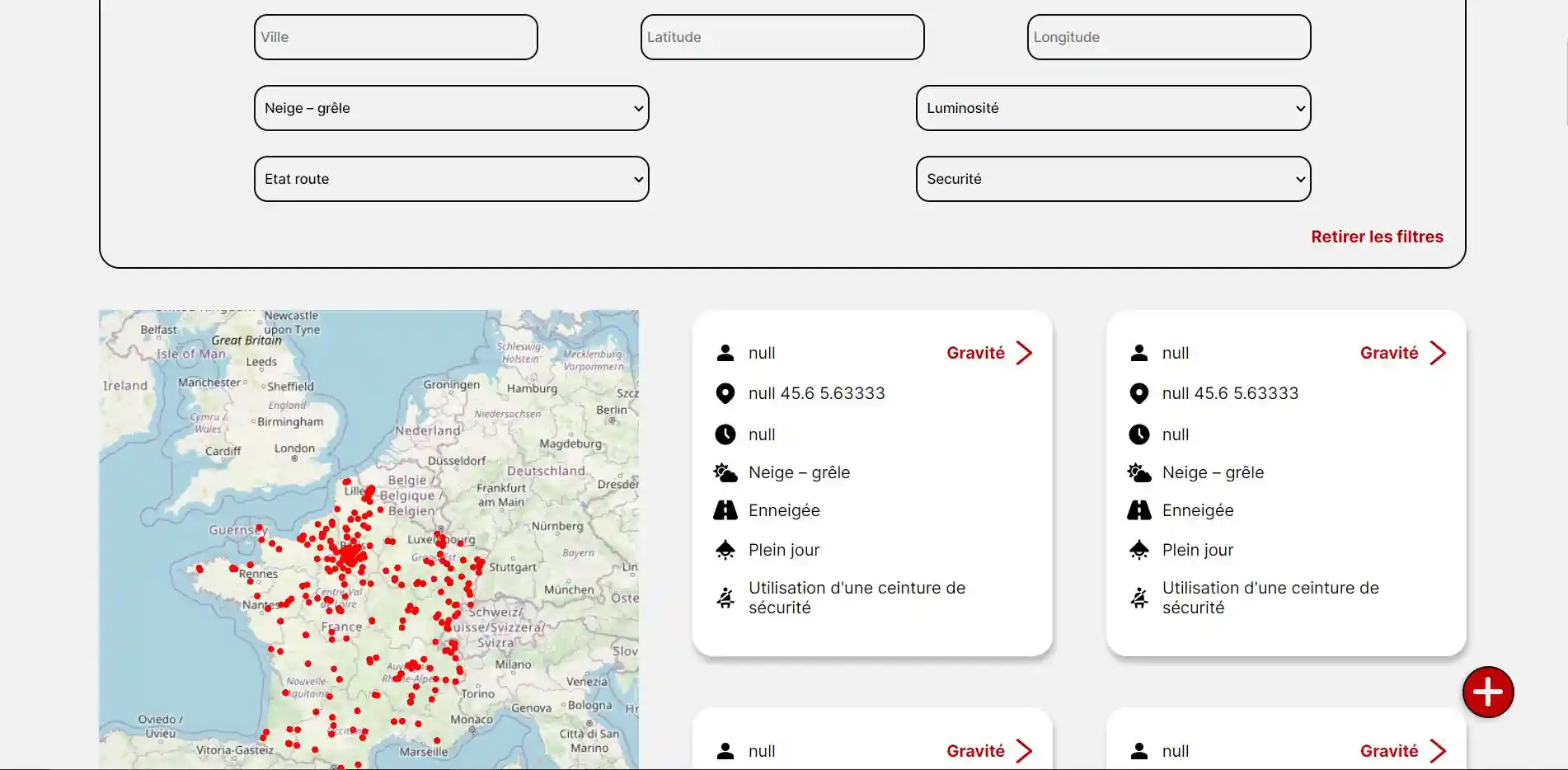The image size is (1568, 770).
Task: Click the seatbelt icon in second card
Action: click(x=1139, y=598)
